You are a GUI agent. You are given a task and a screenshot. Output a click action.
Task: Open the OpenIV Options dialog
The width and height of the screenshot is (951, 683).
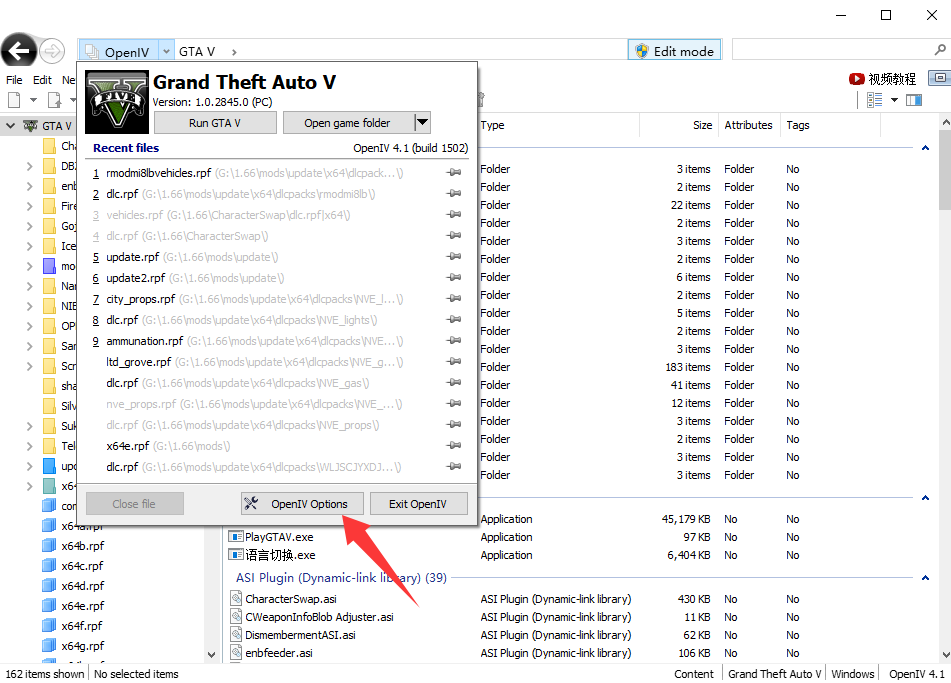[302, 503]
